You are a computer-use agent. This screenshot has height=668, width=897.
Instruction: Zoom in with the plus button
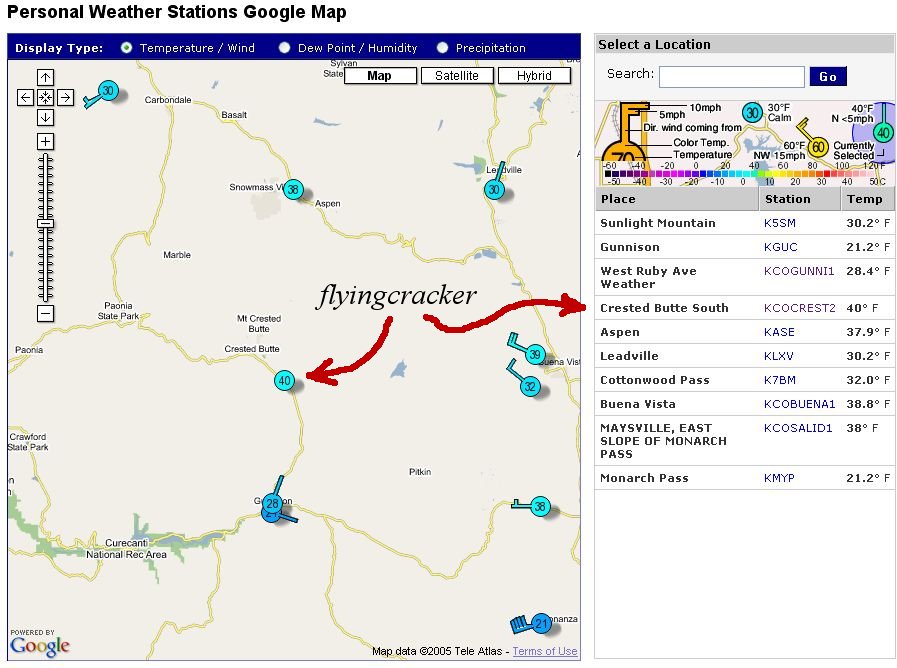click(x=45, y=141)
